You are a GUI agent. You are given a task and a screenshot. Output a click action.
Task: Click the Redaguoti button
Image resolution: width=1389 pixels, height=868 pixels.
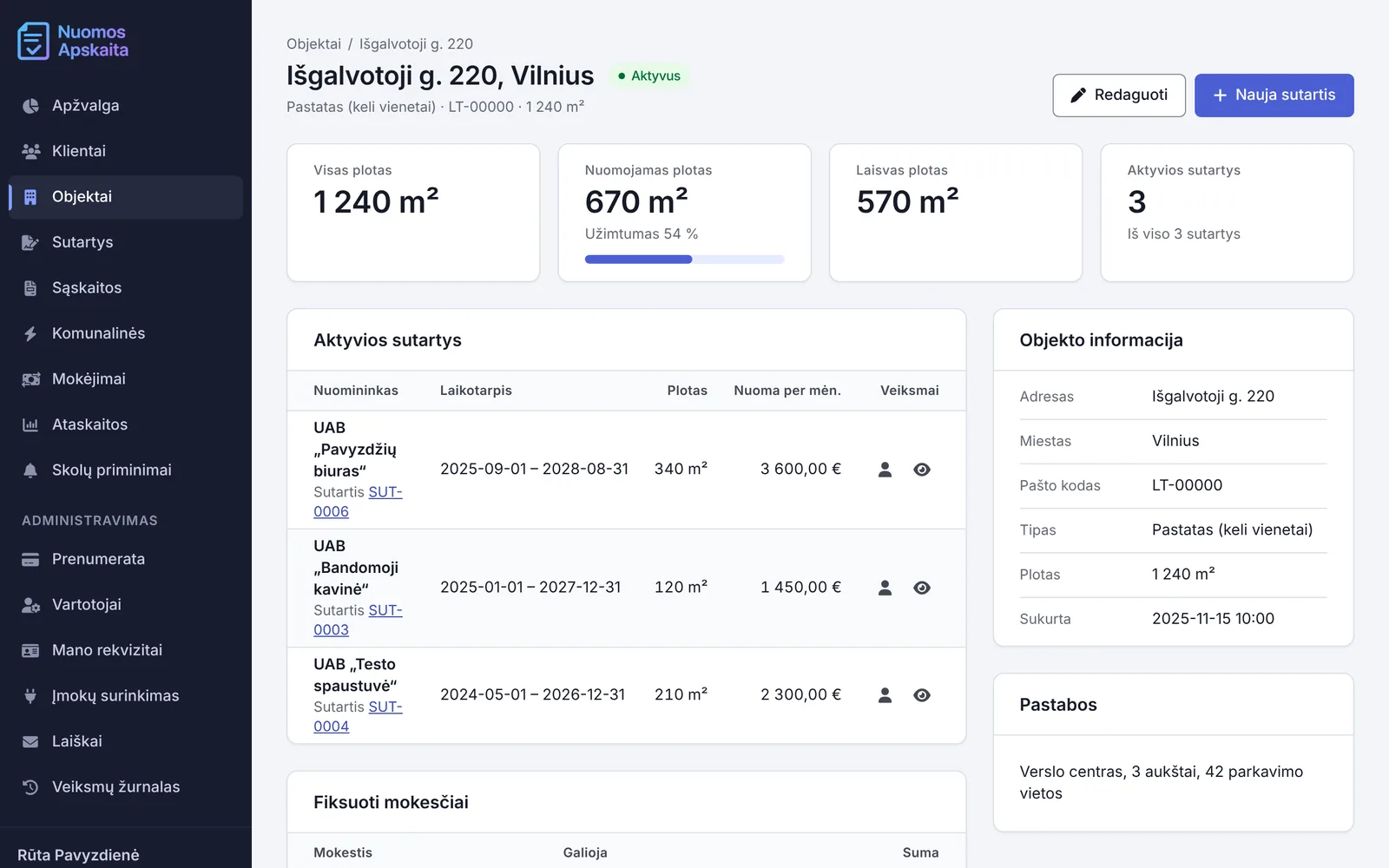[1119, 95]
